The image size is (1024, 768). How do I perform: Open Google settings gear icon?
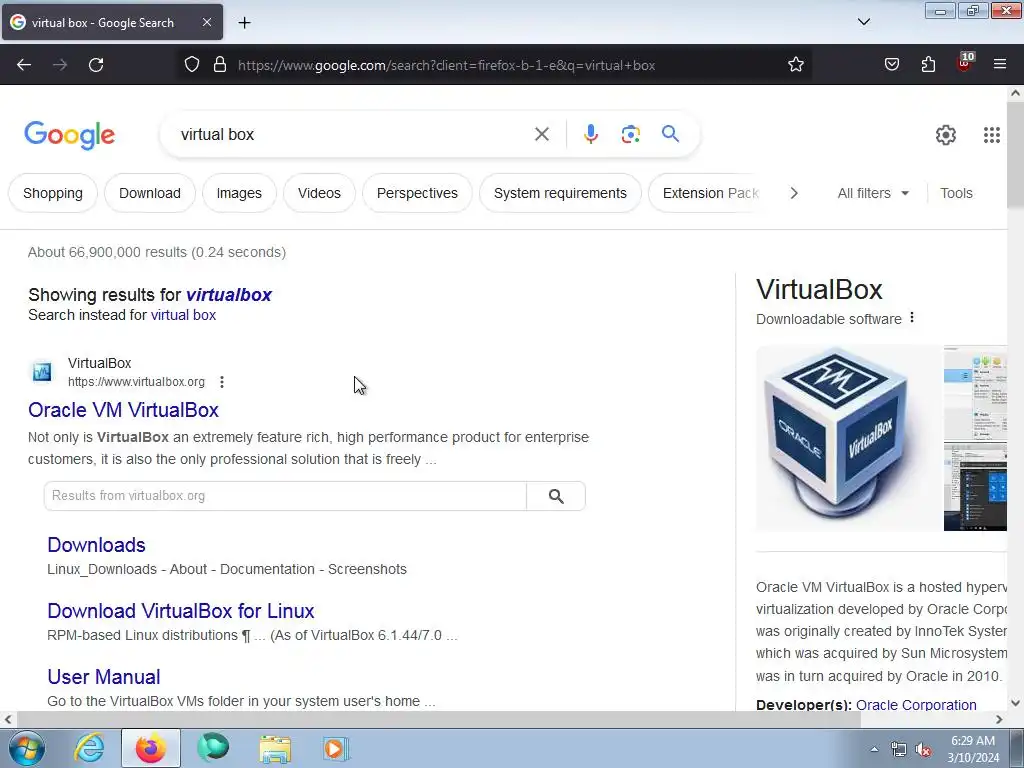tap(946, 135)
